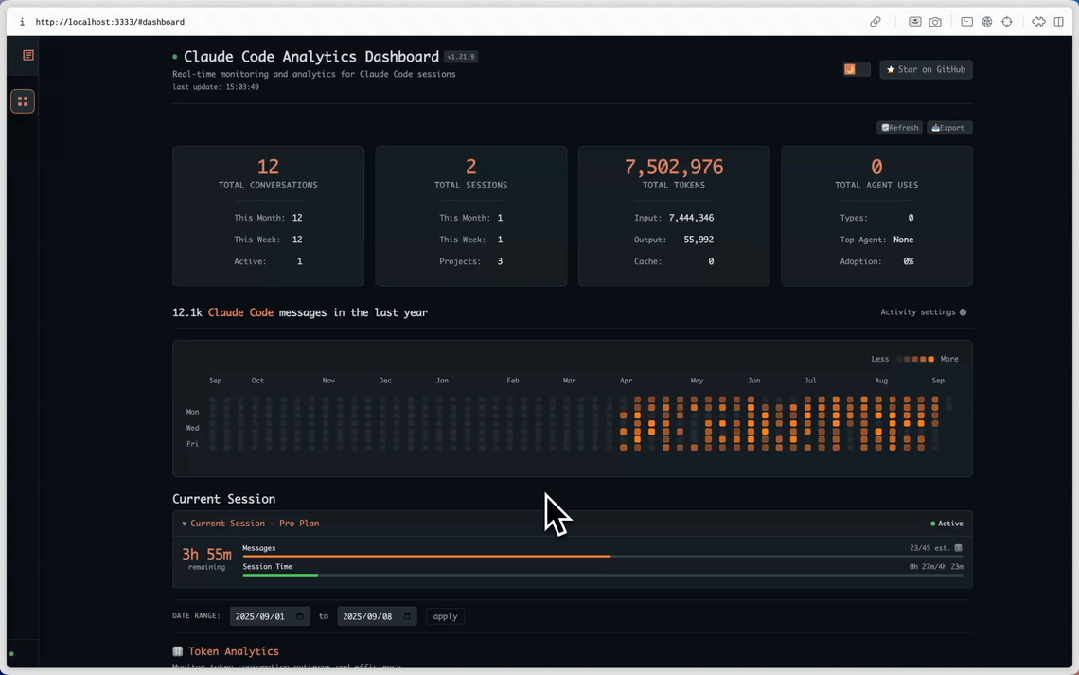Click the Token Analytics section icon
Screen dimensions: 1079x675
177,651
